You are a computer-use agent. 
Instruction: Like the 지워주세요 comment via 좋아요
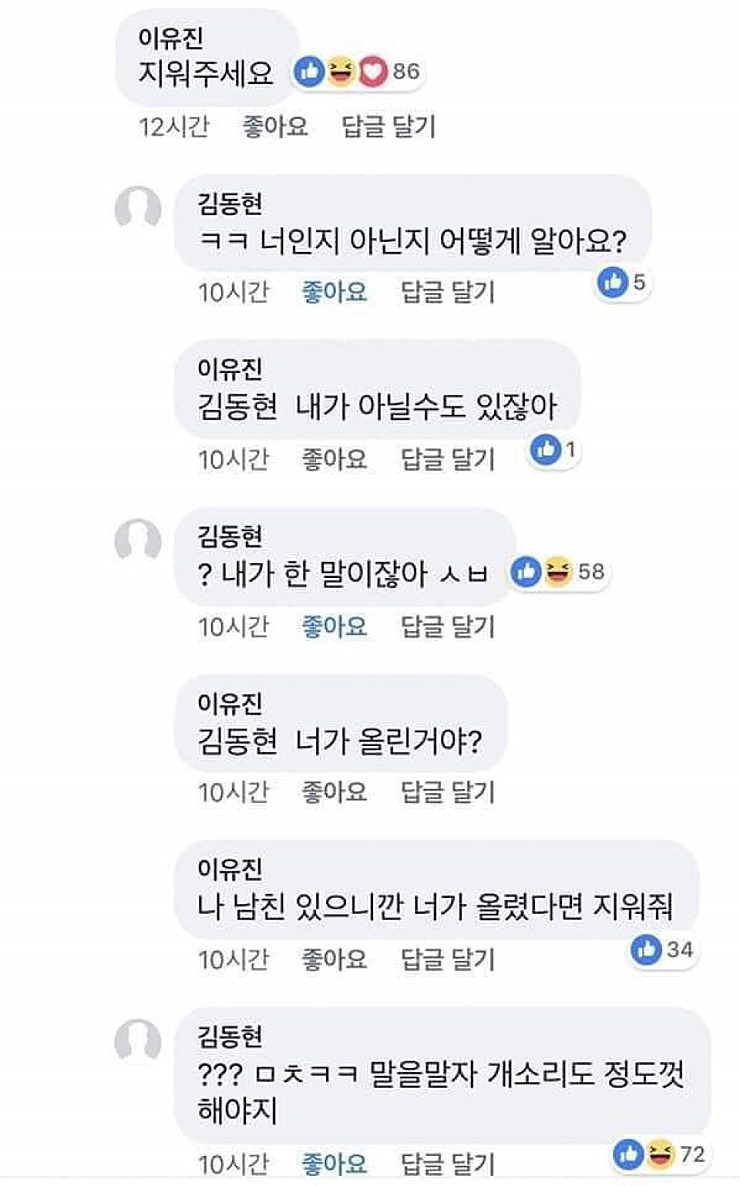(275, 127)
